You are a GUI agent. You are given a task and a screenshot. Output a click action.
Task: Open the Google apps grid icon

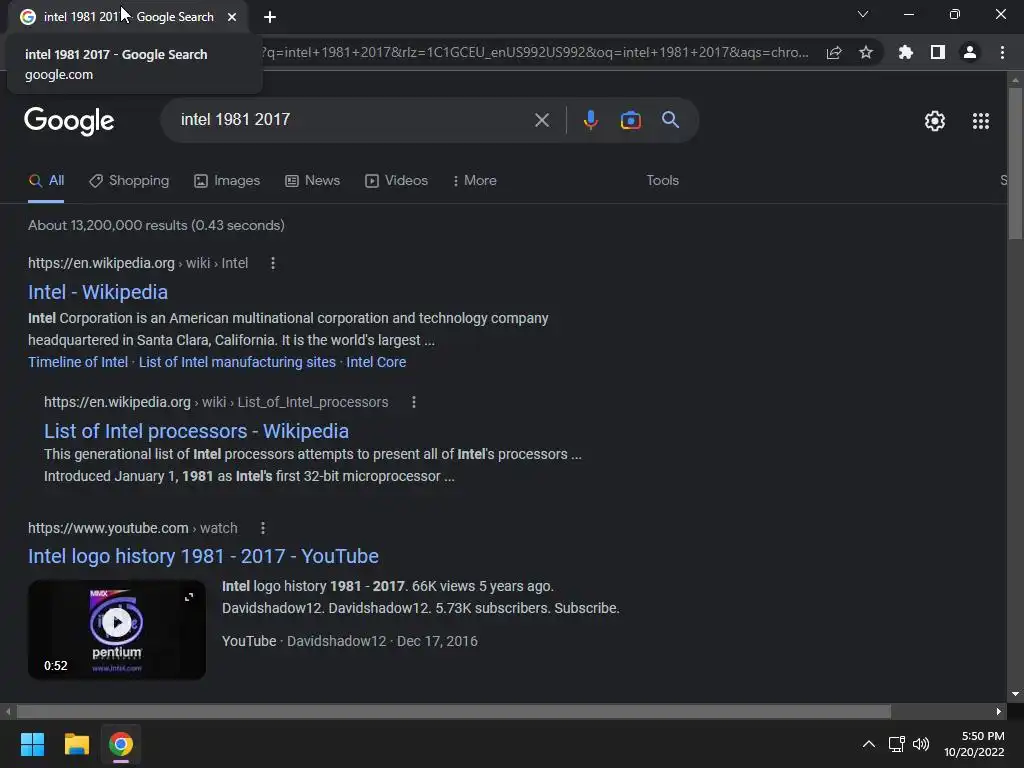click(980, 121)
